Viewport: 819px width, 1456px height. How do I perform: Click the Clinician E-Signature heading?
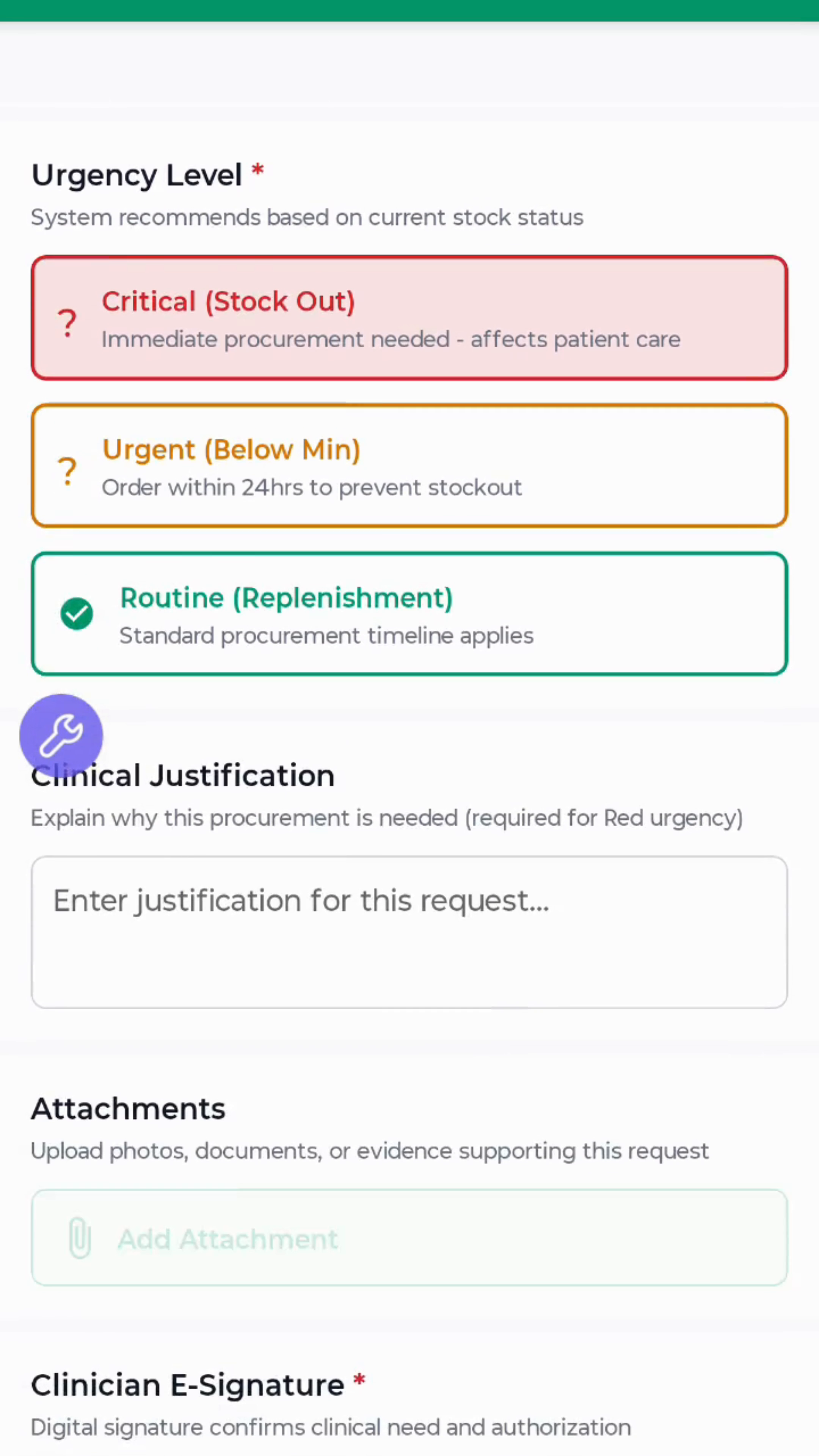coord(188,1385)
